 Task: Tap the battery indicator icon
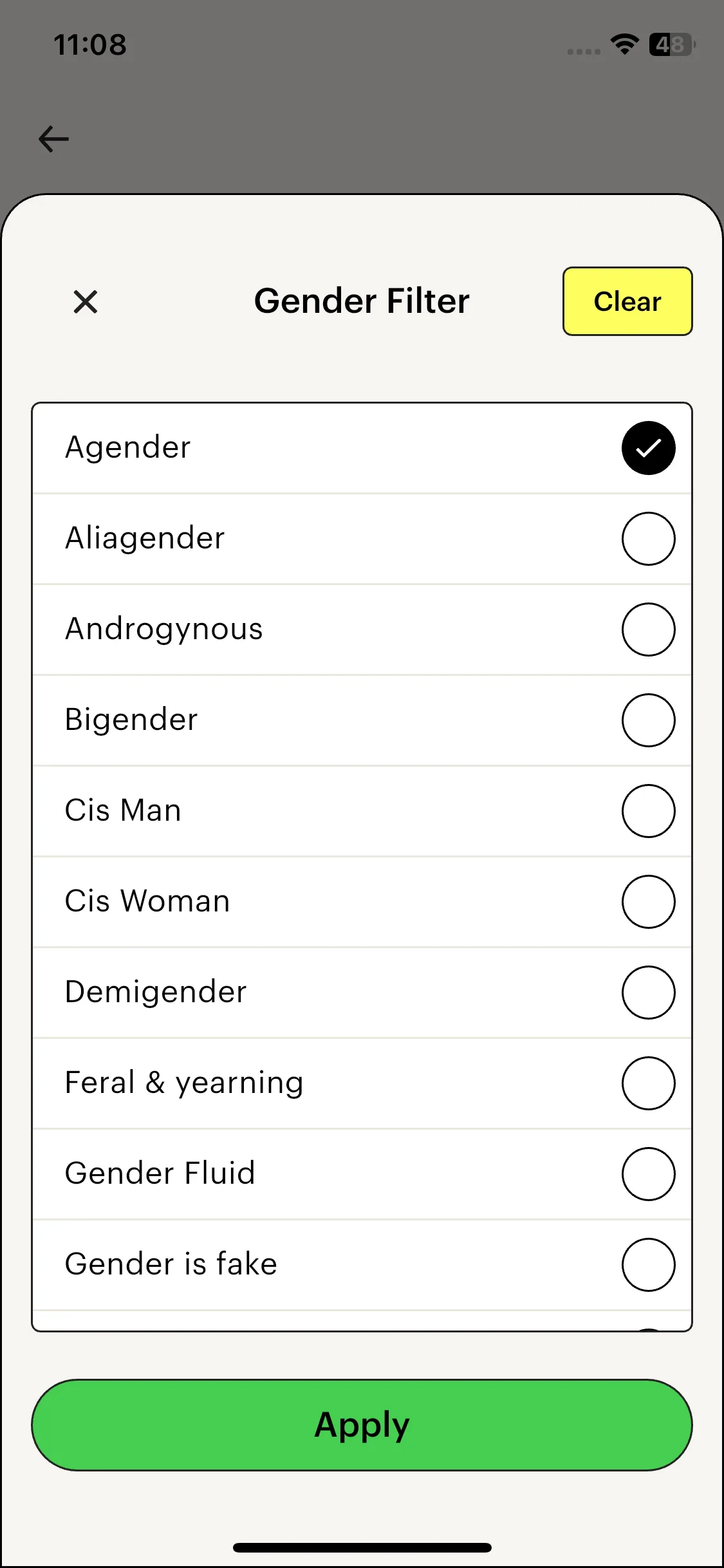(x=671, y=44)
